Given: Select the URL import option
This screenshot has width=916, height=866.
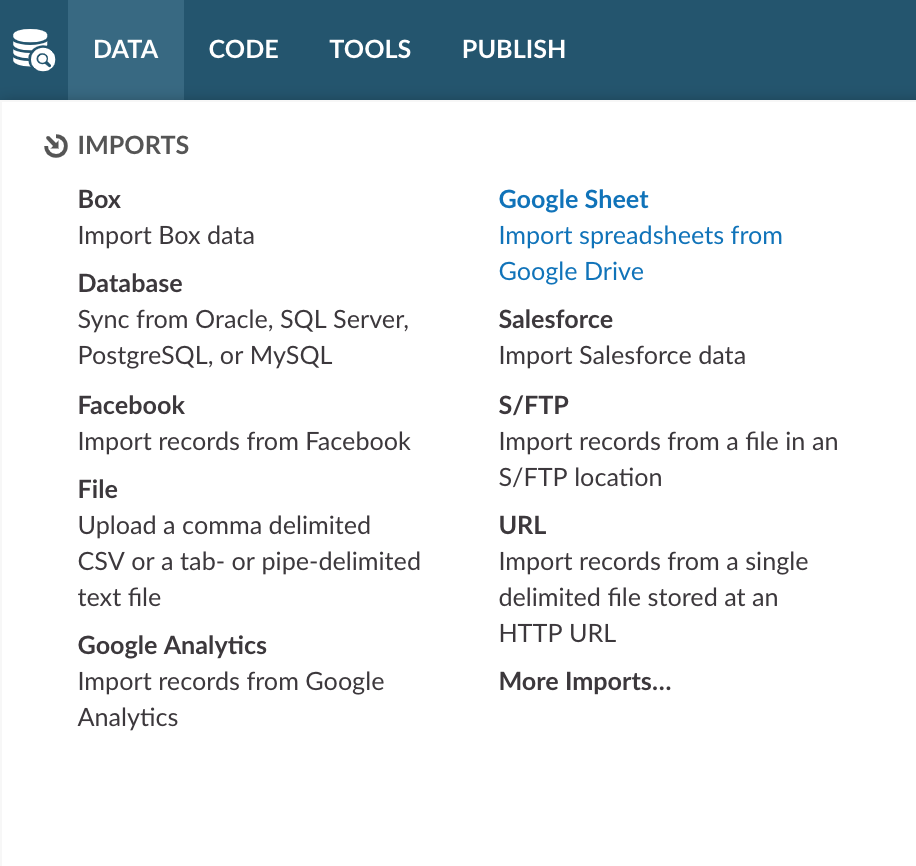Looking at the screenshot, I should (x=522, y=526).
